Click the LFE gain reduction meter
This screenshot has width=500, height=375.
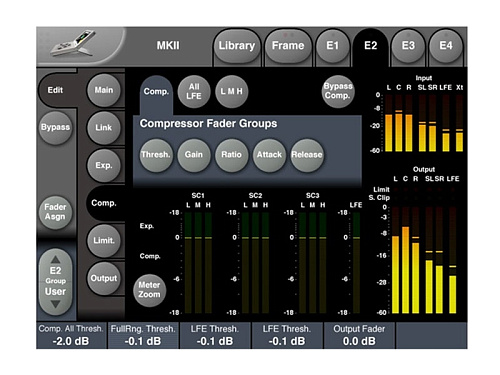click(356, 263)
